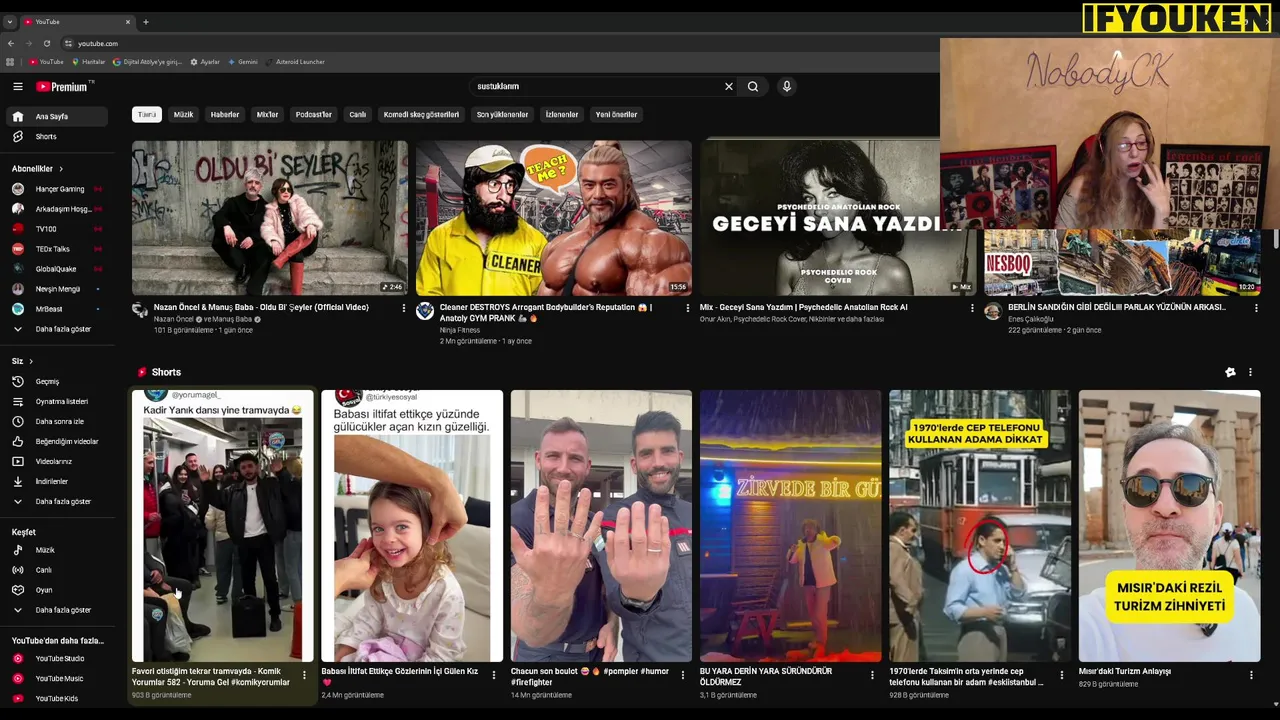The width and height of the screenshot is (1280, 720).
Task: Reload the page in browser toolbar
Action: [x=46, y=43]
